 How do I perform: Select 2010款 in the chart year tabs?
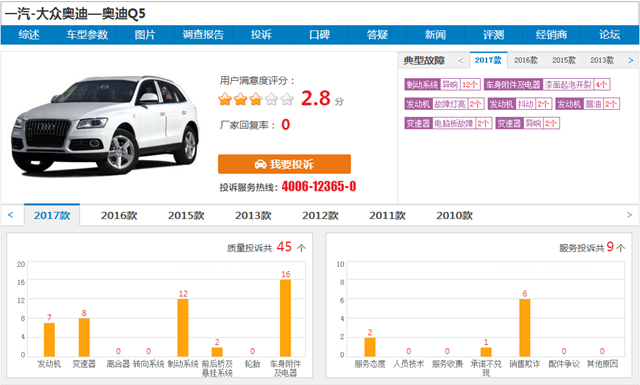coord(454,216)
